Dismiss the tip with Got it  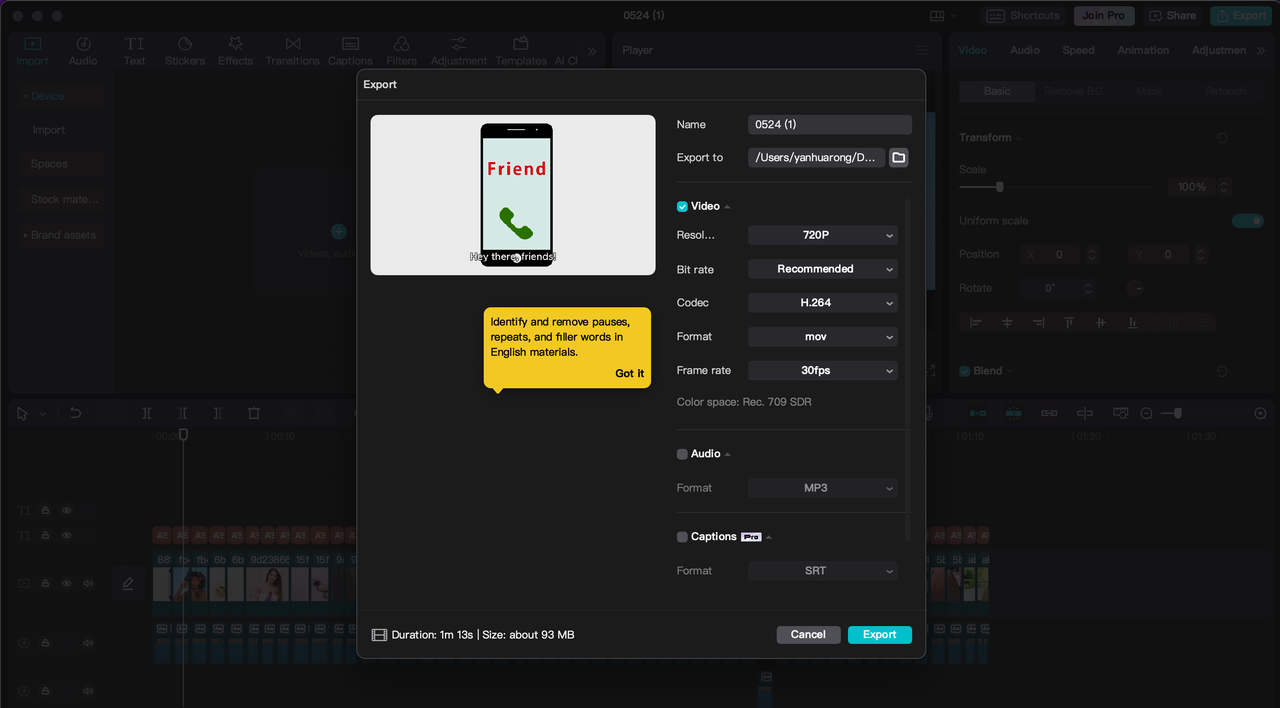(x=630, y=373)
